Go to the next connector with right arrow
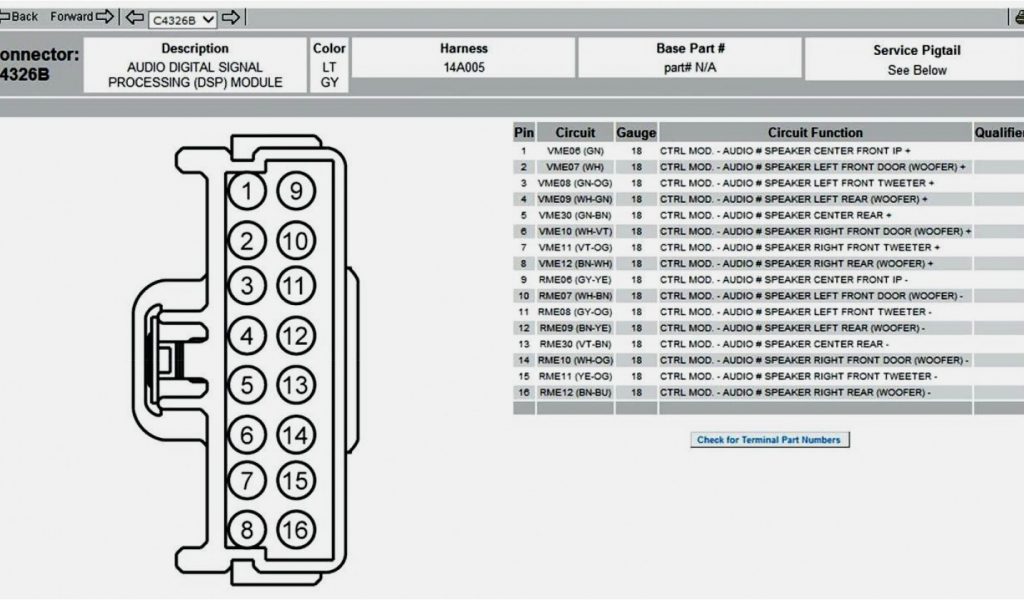Image resolution: width=1024 pixels, height=600 pixels. 231,18
